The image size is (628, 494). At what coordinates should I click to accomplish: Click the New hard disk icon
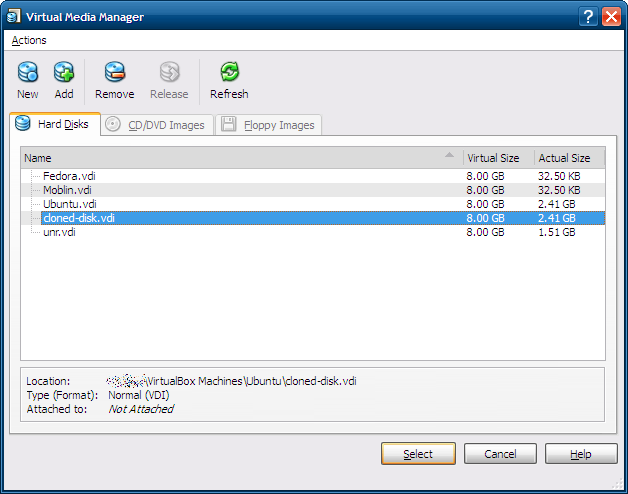tap(28, 73)
